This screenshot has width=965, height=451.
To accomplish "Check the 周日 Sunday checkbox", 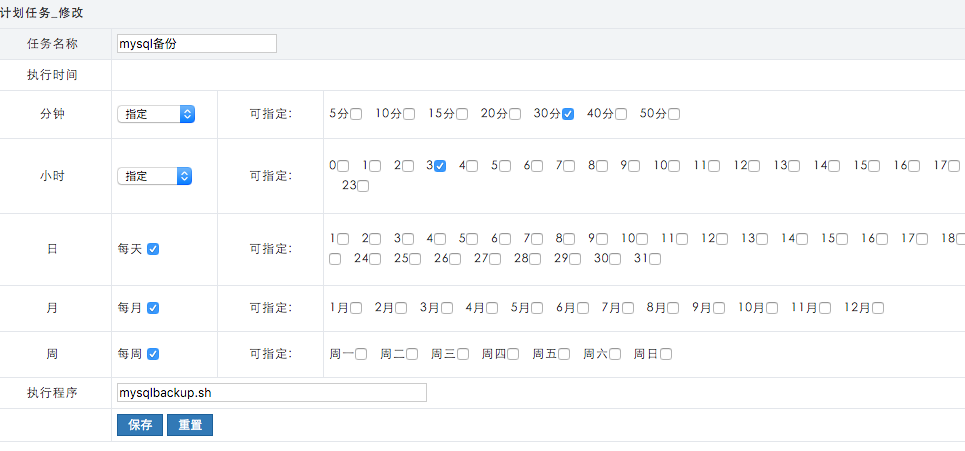I will point(665,354).
